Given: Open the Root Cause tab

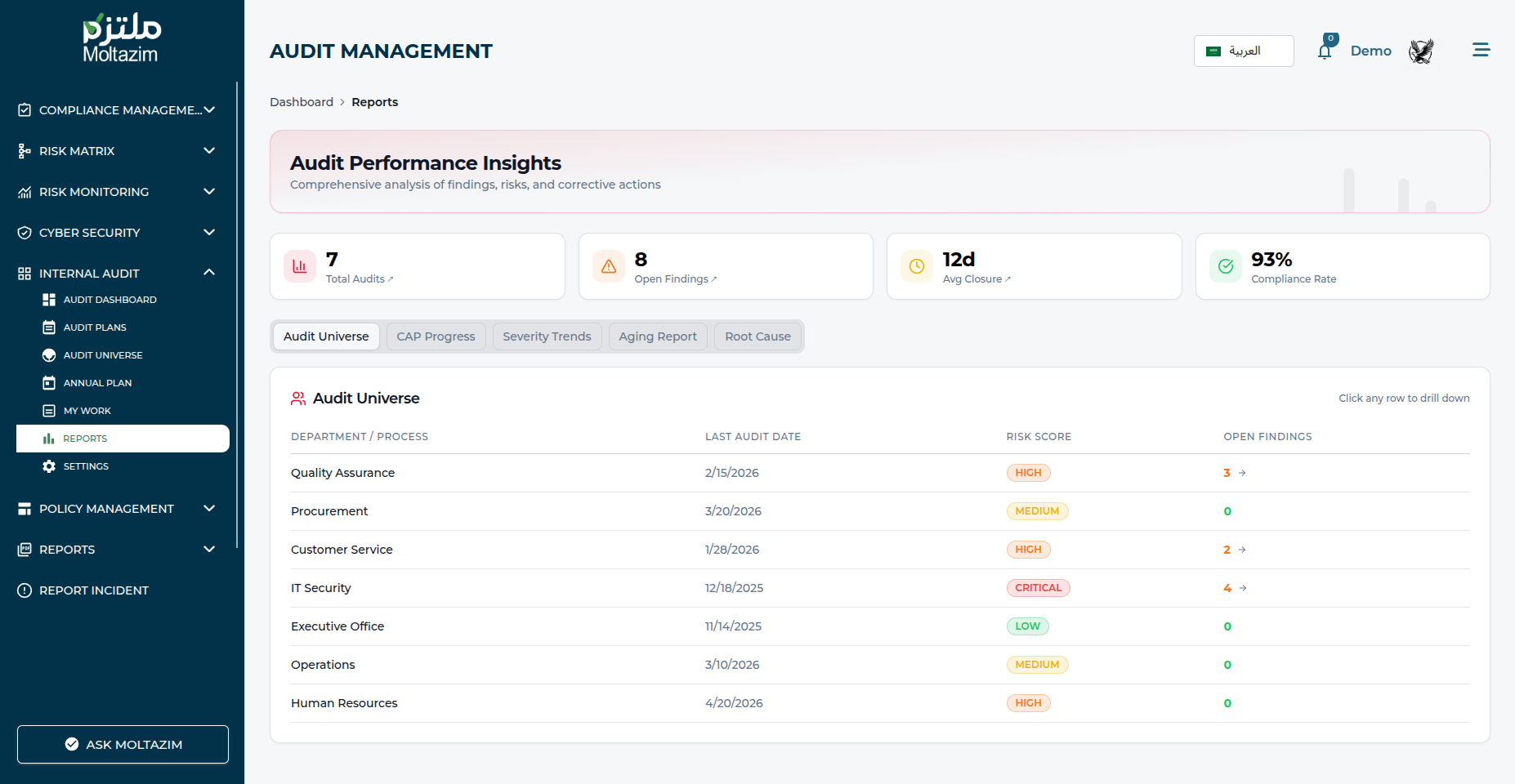Looking at the screenshot, I should point(757,336).
